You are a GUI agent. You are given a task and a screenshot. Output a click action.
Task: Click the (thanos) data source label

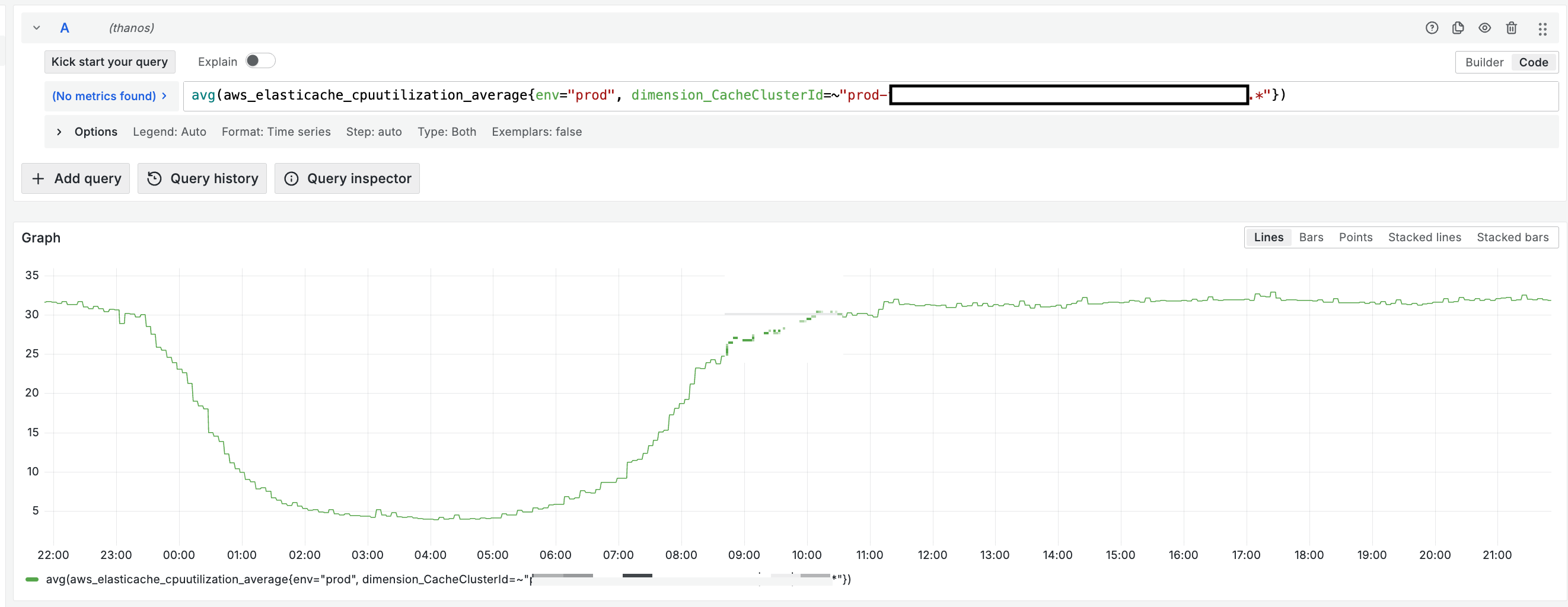point(132,28)
